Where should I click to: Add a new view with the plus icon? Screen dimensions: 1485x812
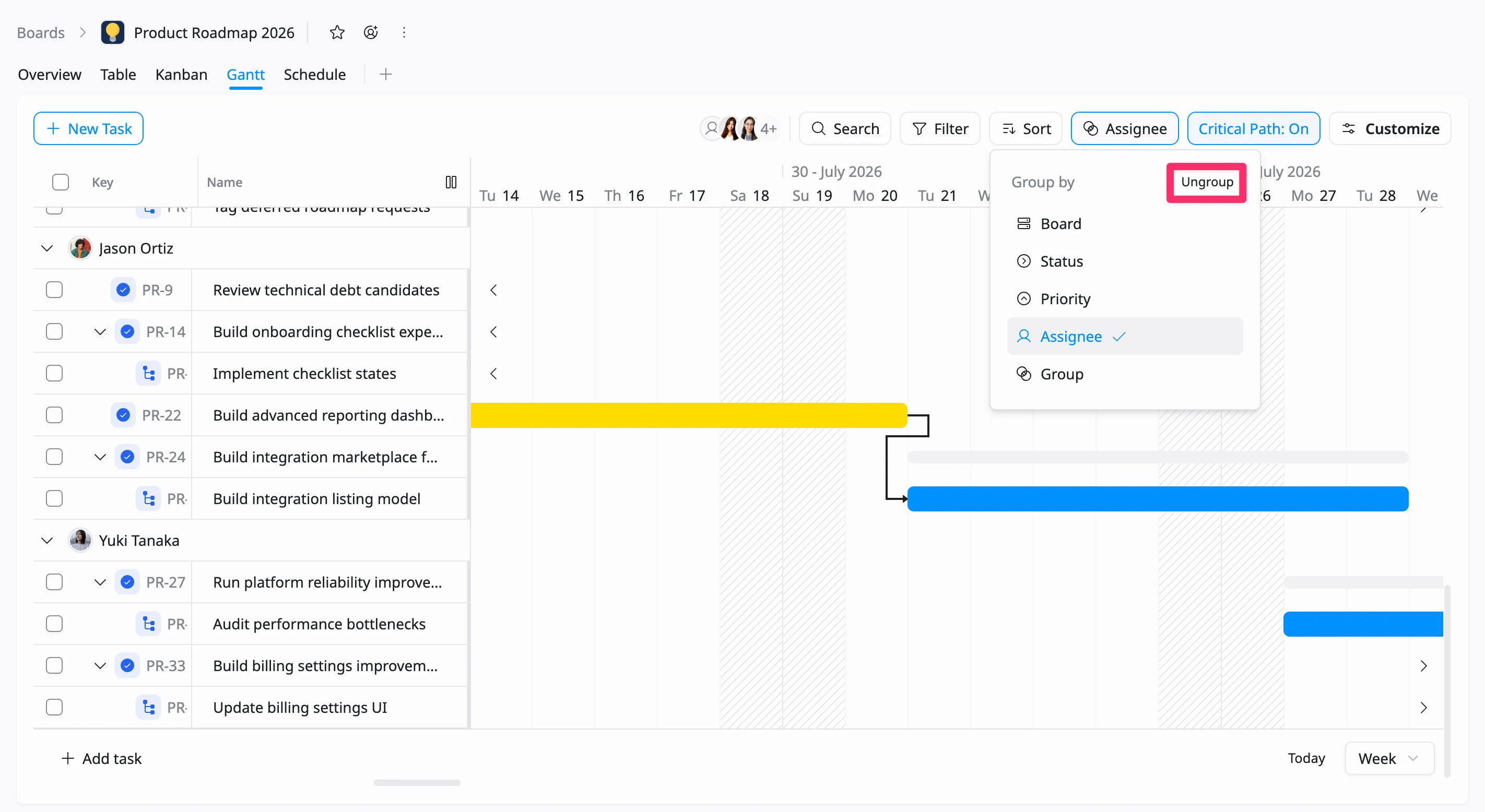point(386,74)
